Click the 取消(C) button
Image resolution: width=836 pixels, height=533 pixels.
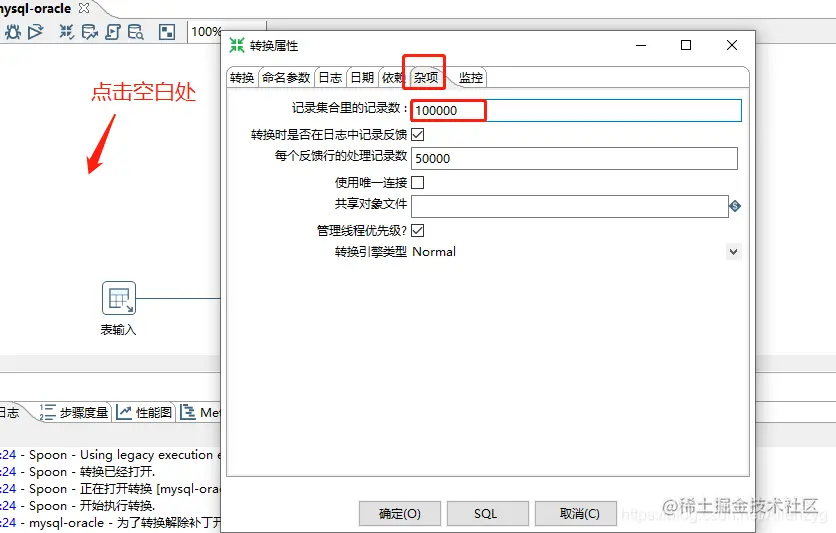point(576,514)
